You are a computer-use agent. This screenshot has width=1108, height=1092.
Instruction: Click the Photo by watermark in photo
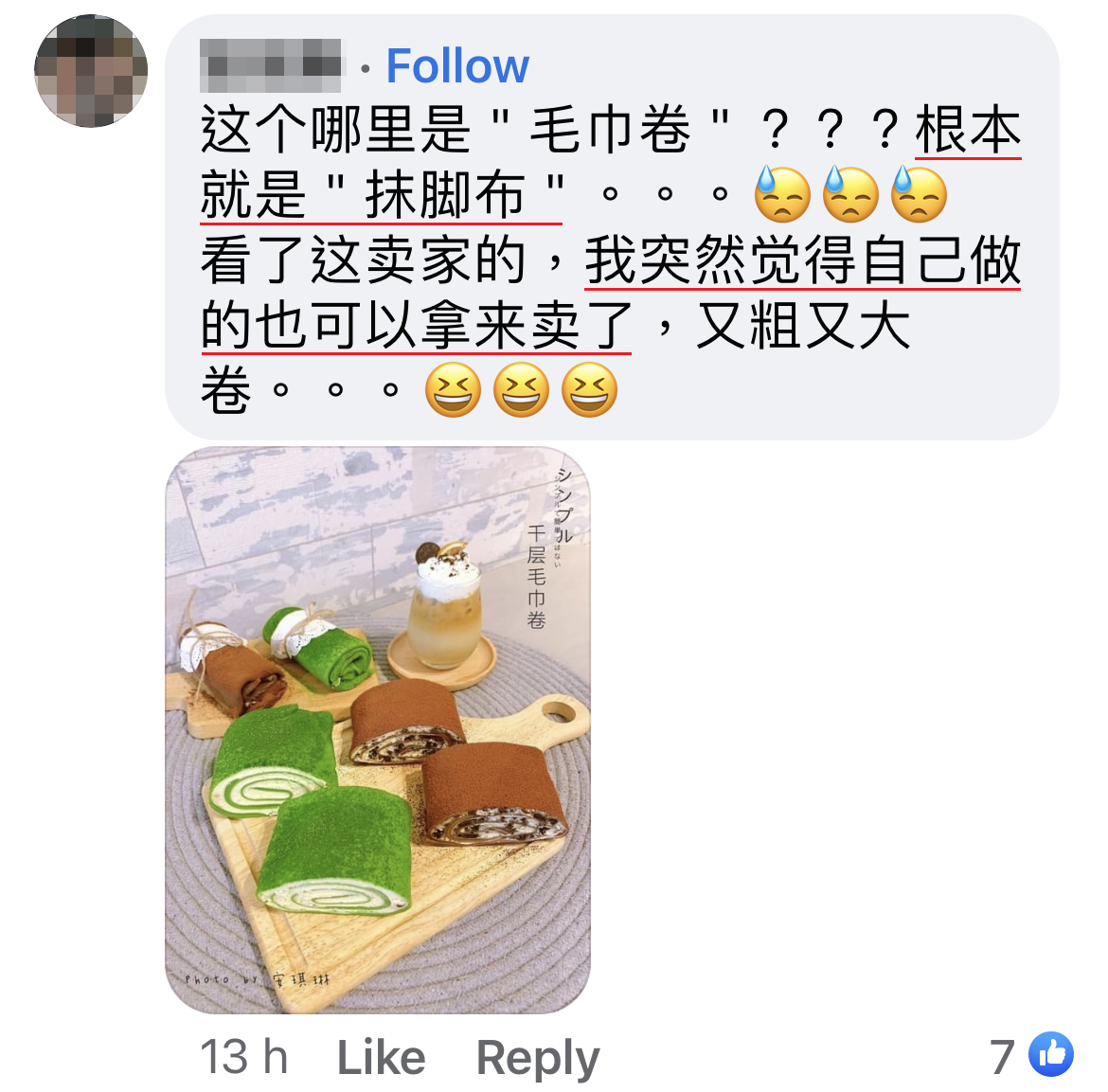(258, 979)
